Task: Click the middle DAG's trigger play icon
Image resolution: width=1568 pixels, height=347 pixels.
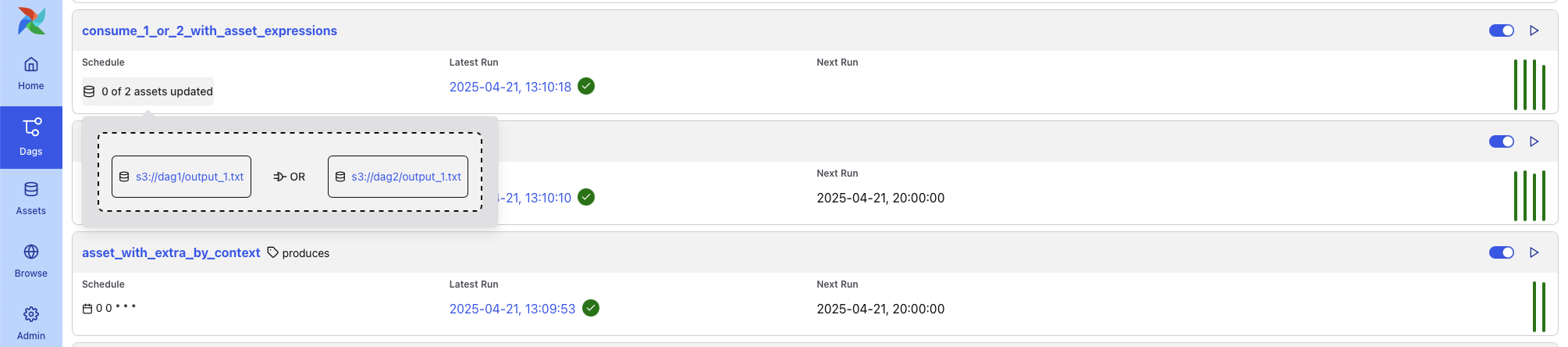Action: point(1534,141)
